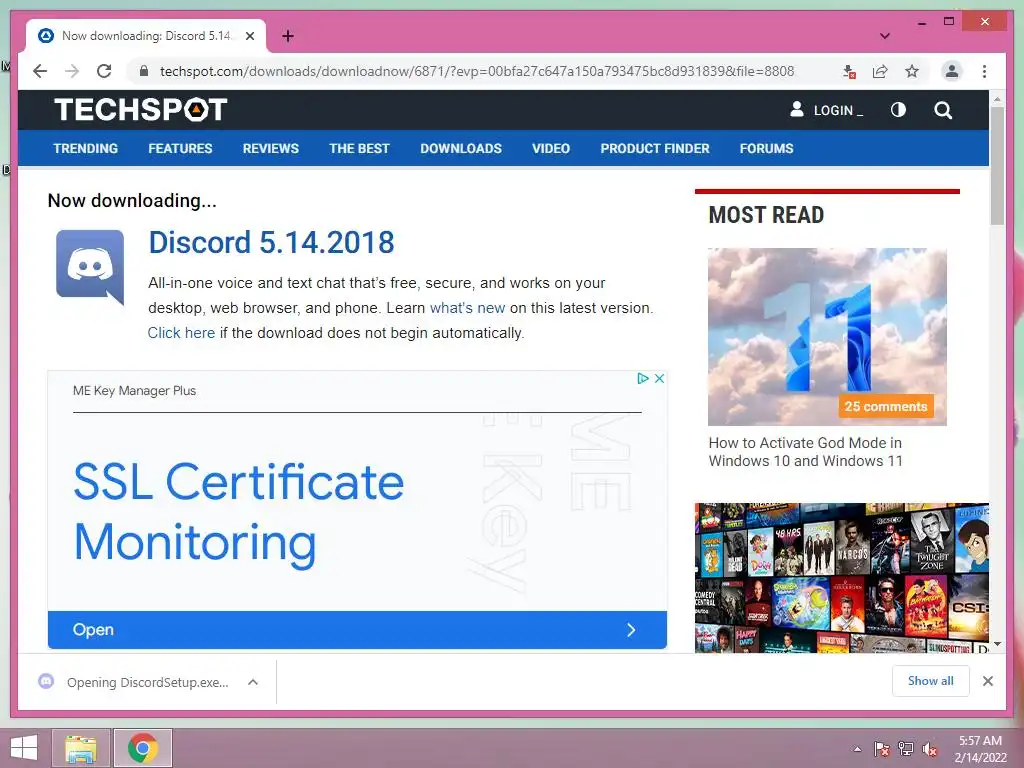The image size is (1024, 768).
Task: View site security lock information
Action: pos(144,71)
